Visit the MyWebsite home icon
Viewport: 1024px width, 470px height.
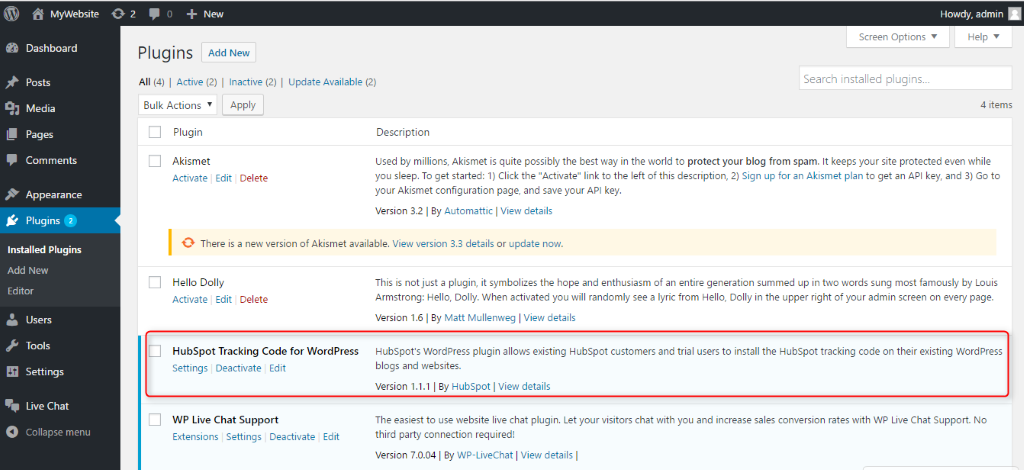click(39, 13)
